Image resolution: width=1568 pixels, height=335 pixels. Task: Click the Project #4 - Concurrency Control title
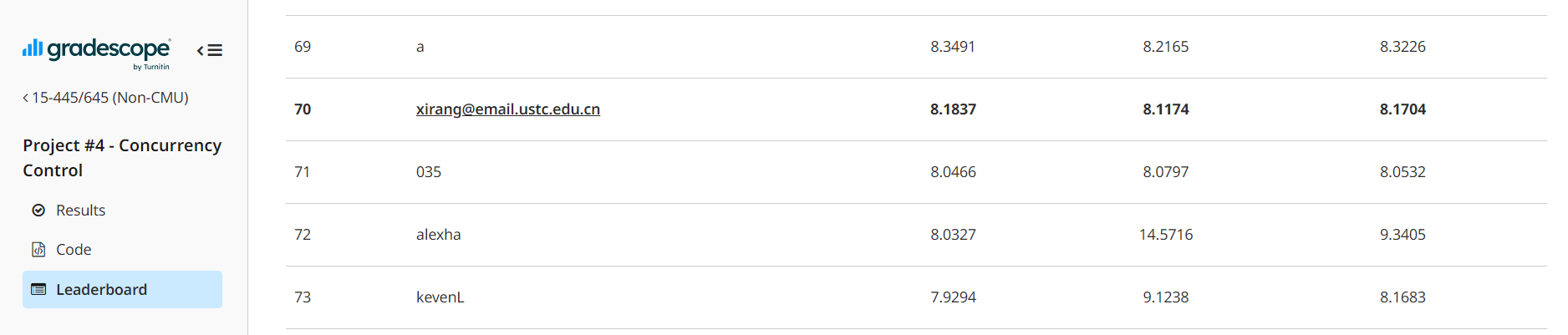pos(122,157)
